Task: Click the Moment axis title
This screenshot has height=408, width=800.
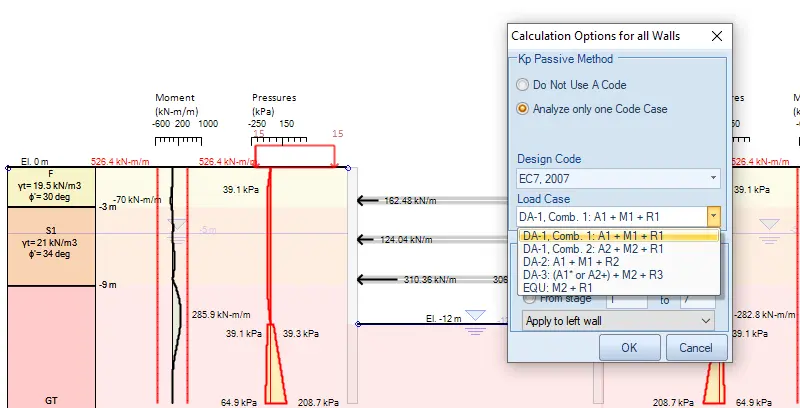Action: tap(175, 97)
